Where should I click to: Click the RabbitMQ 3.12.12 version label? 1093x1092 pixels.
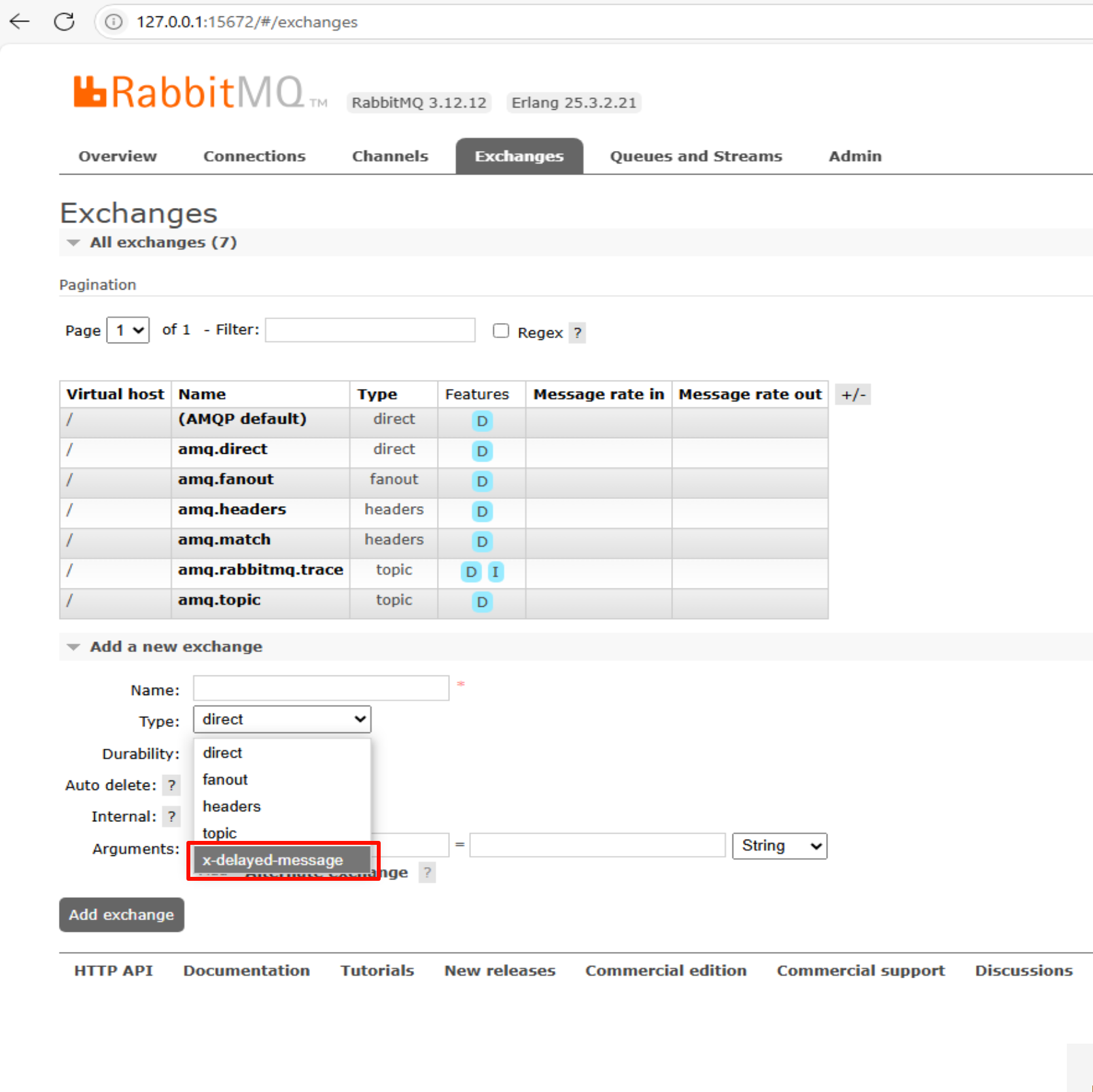click(419, 103)
